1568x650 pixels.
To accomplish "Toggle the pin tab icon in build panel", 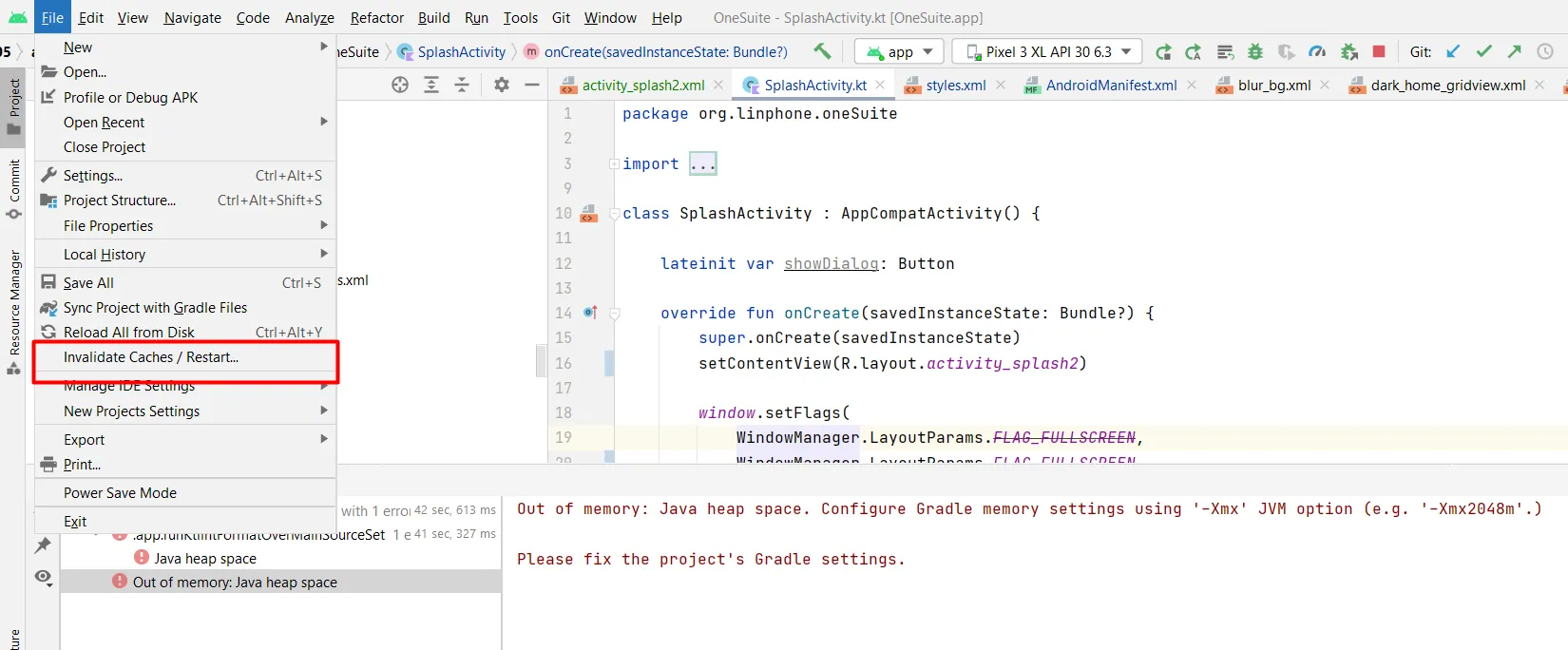I will coord(43,545).
